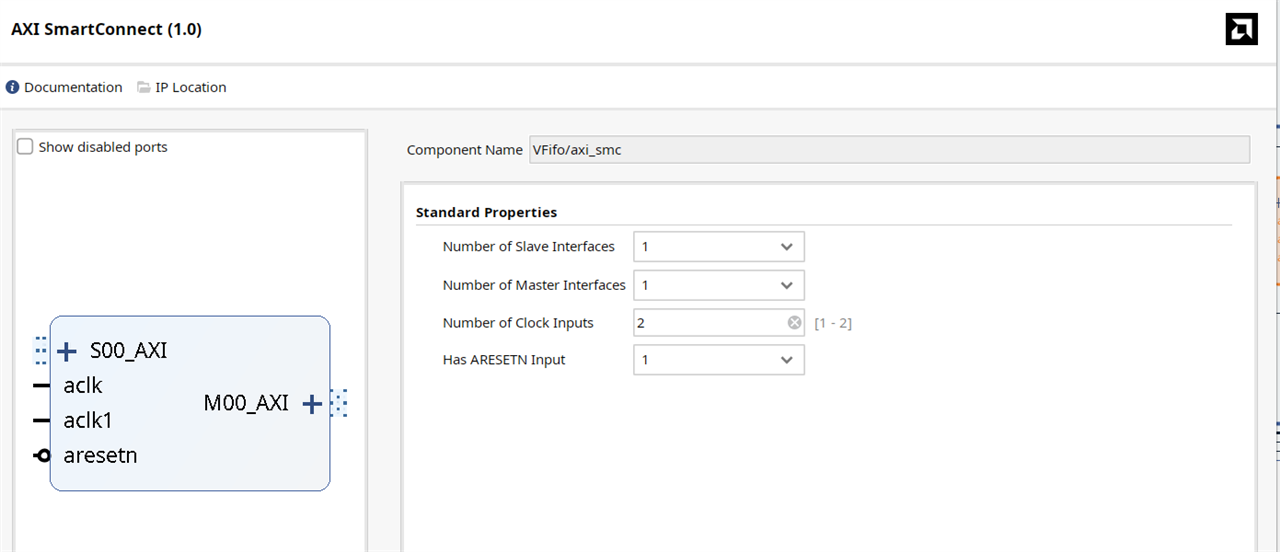Expand the S00_AXI interface plus icon
This screenshot has width=1280, height=552.
[67, 351]
